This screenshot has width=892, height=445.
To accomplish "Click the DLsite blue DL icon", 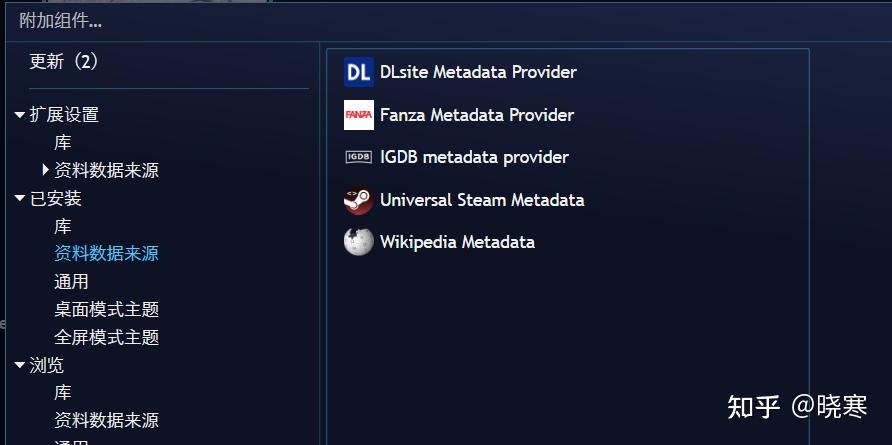I will pos(358,72).
